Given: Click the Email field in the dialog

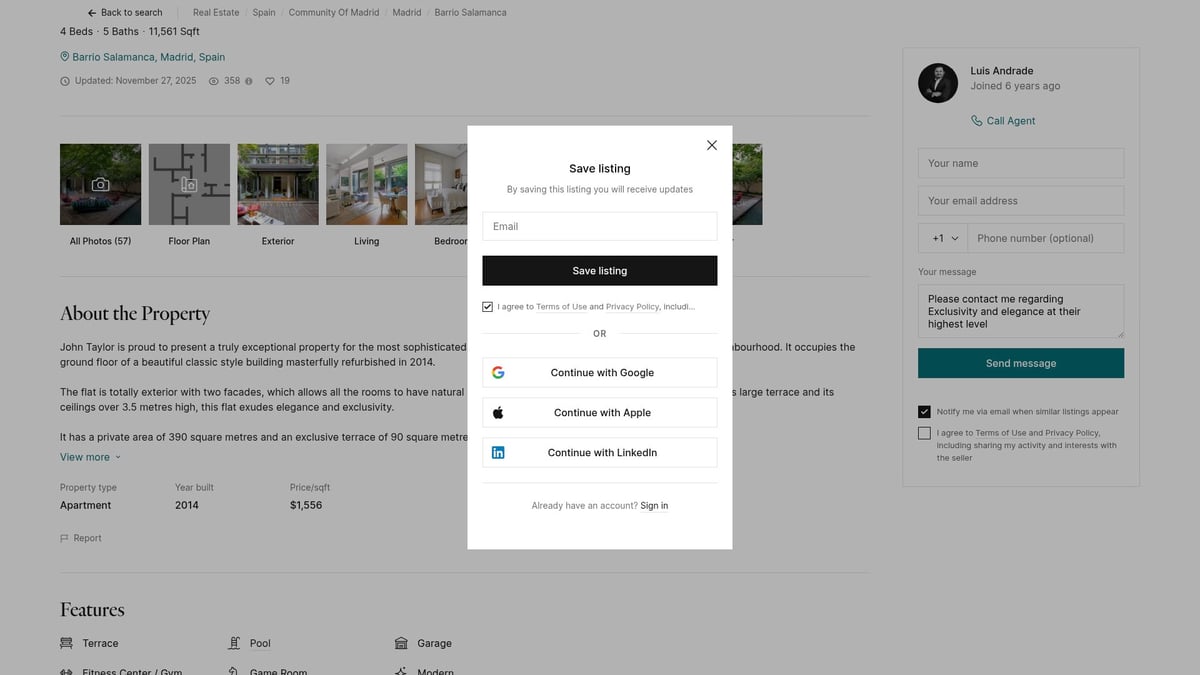Looking at the screenshot, I should (x=600, y=226).
